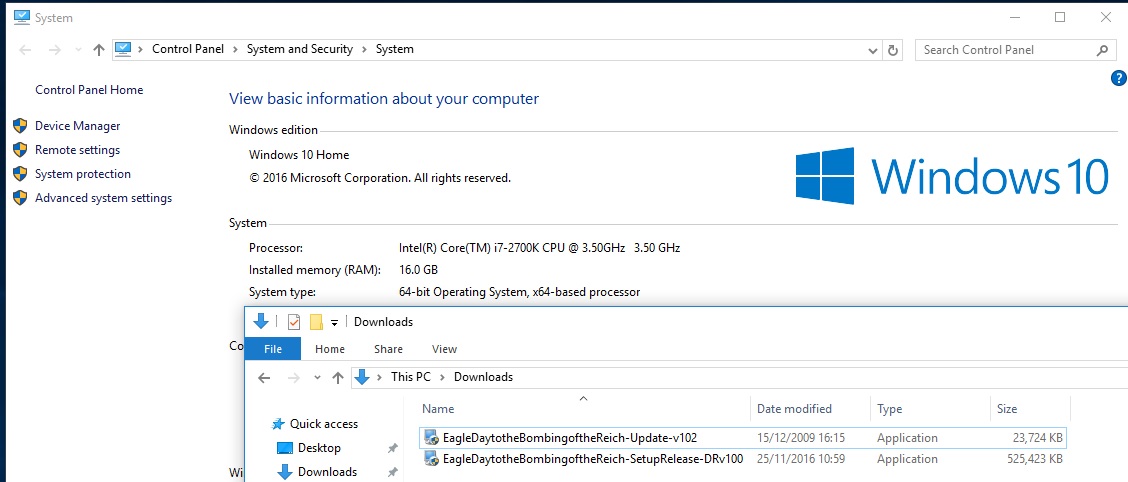Maximize the System window
Screen dimensions: 1128x482
point(1060,17)
